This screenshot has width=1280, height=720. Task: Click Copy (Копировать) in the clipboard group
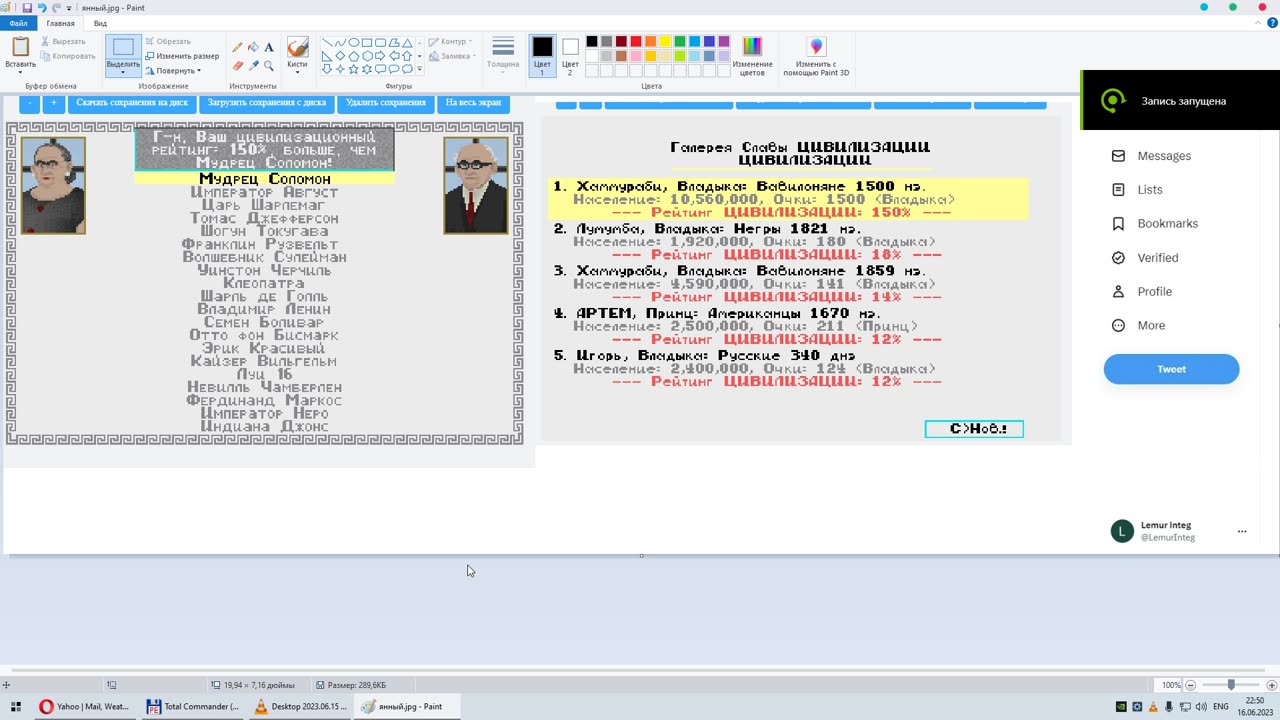coord(67,56)
